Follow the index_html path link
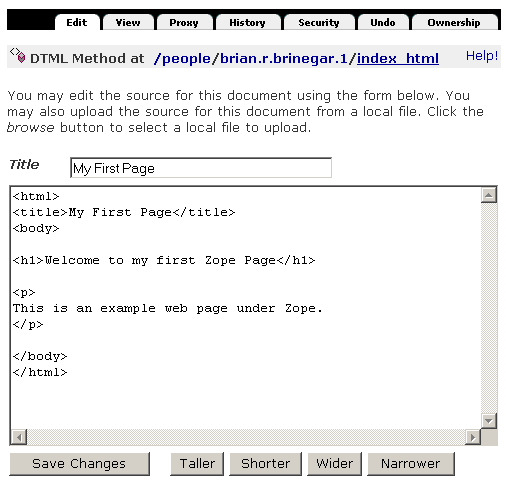This screenshot has width=506, height=488. [398, 59]
